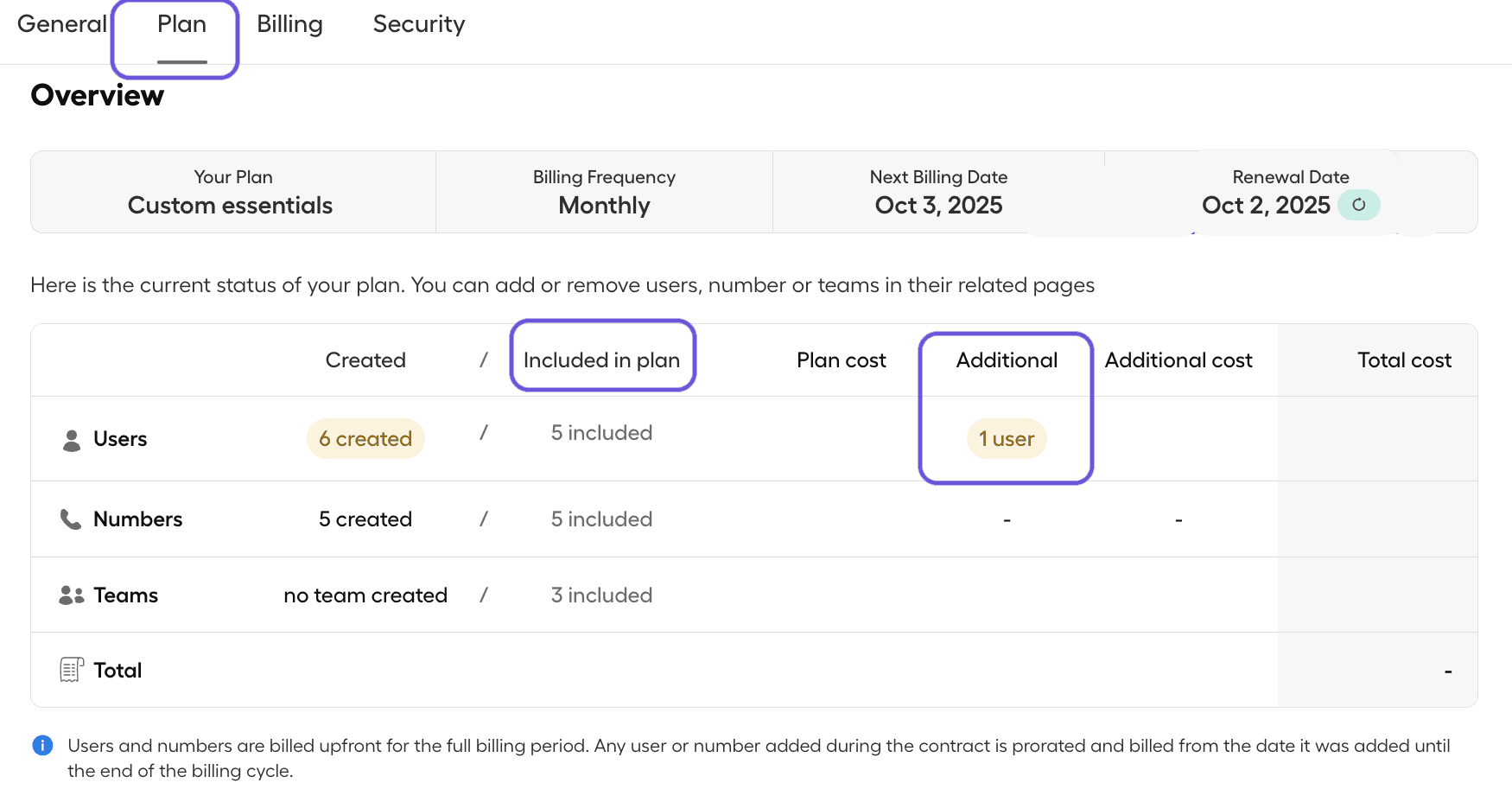Go to the Security tab
Image resolution: width=1512 pixels, height=802 pixels.
419,24
